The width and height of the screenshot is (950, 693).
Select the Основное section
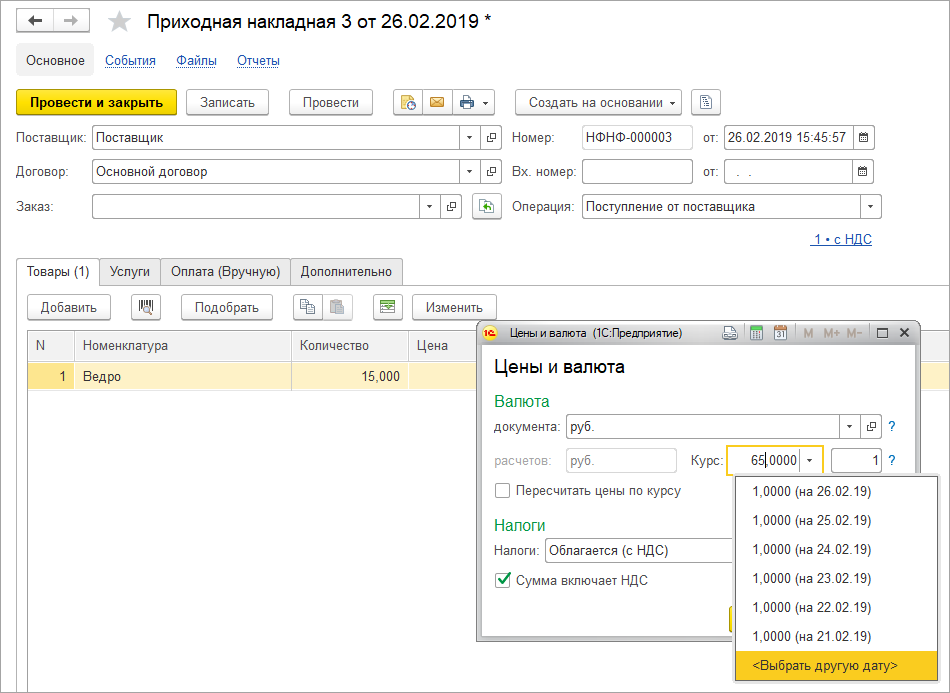coord(55,60)
